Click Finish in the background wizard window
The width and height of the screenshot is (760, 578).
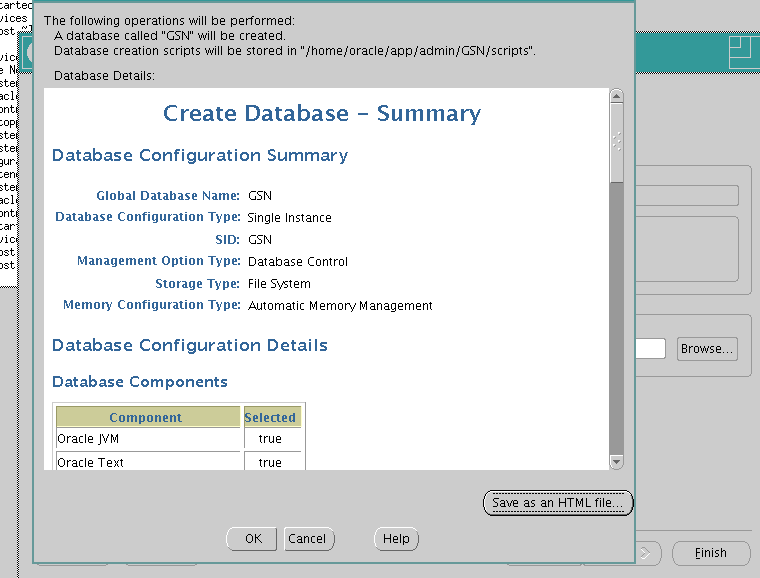click(711, 553)
